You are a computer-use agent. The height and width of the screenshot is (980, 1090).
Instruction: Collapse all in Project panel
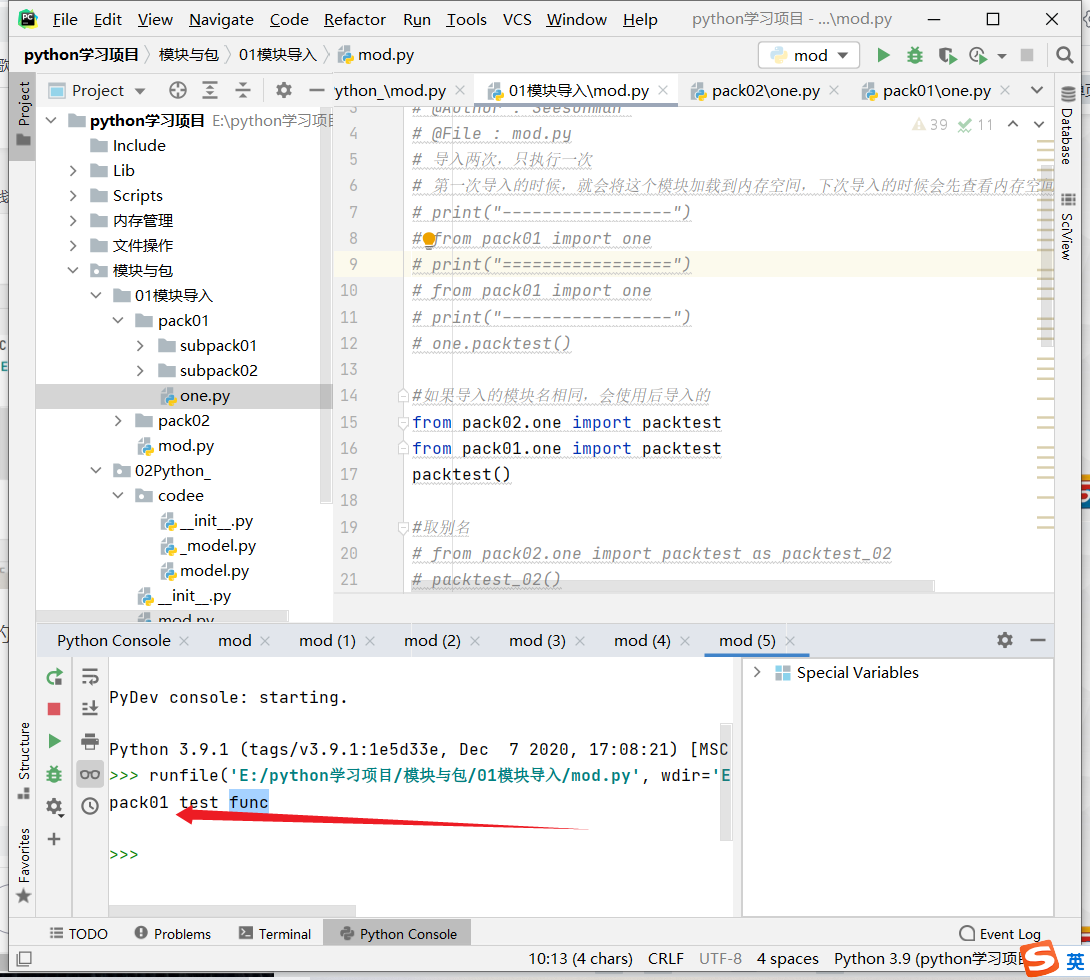pyautogui.click(x=242, y=90)
